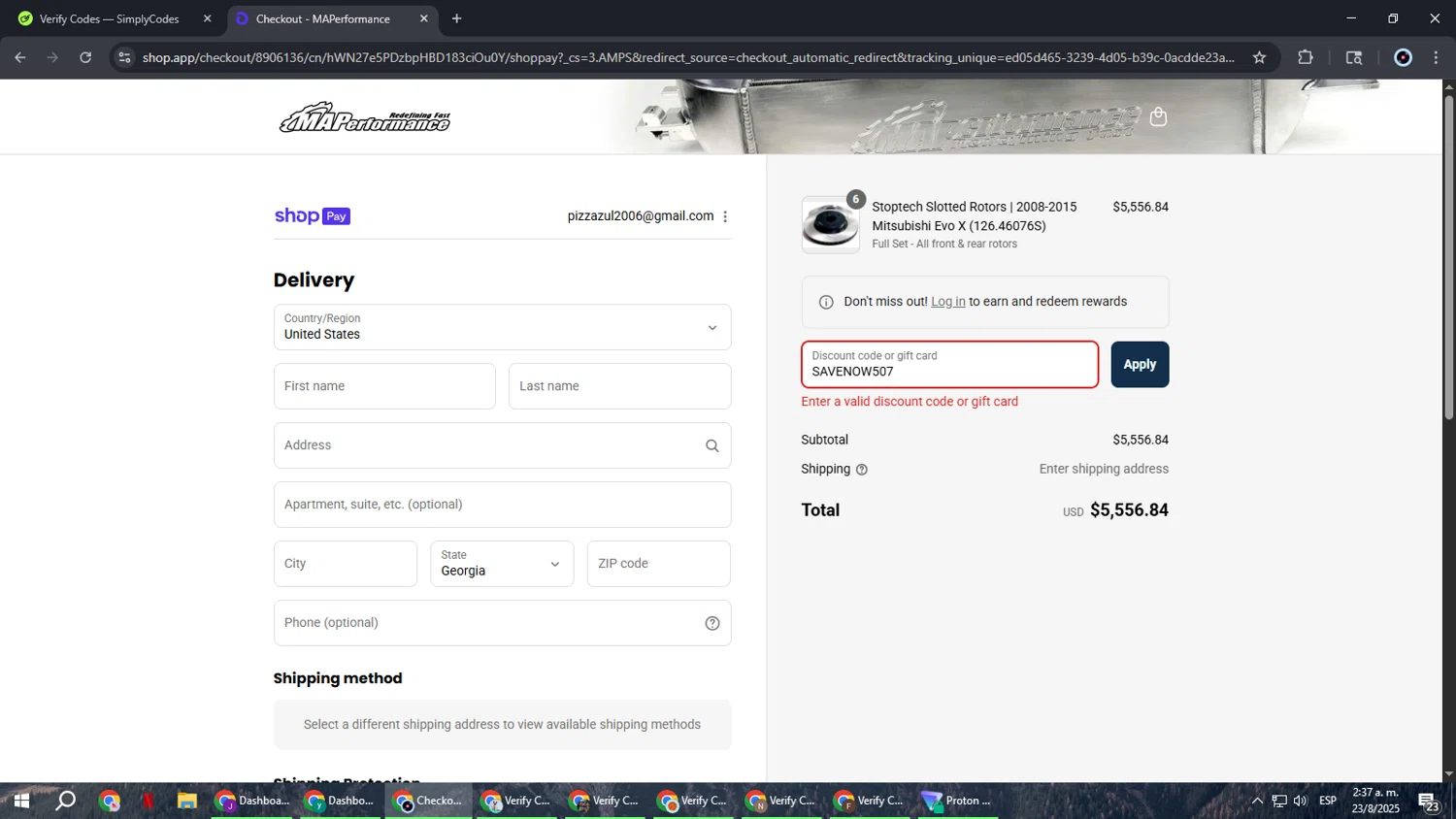Focus the Last name field
The width and height of the screenshot is (1456, 819).
(x=620, y=386)
